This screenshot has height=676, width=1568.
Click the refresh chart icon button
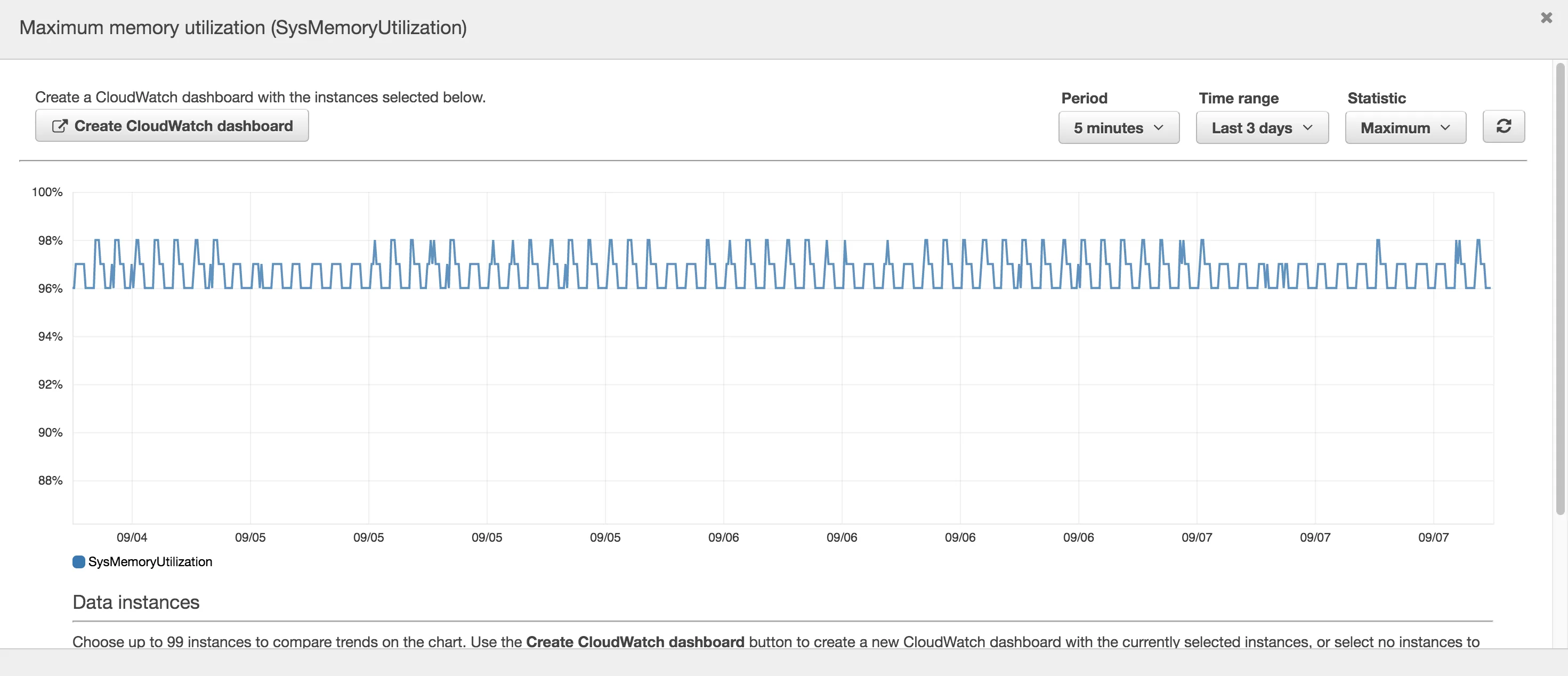coord(1503,127)
